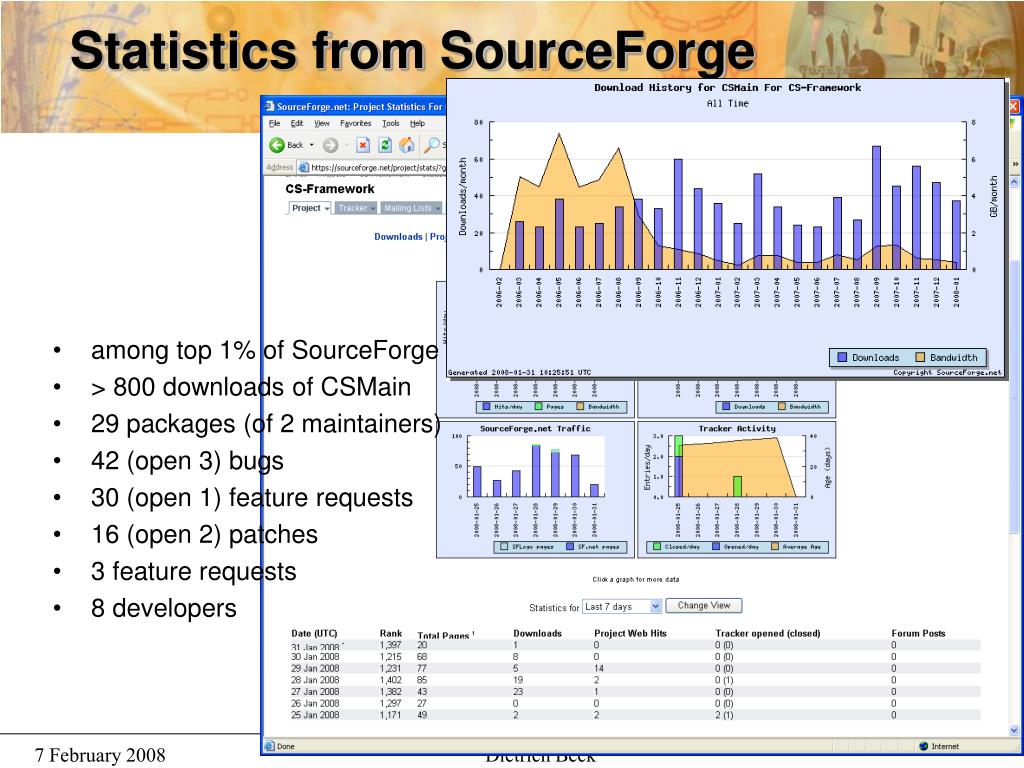
Task: Click the '42 (open 3) bugs' bullet
Action: [x=187, y=461]
